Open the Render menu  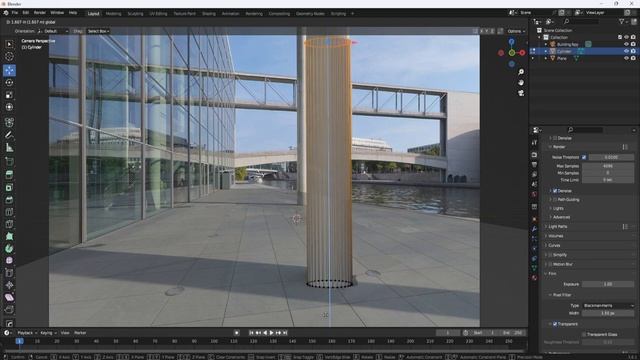(40, 13)
